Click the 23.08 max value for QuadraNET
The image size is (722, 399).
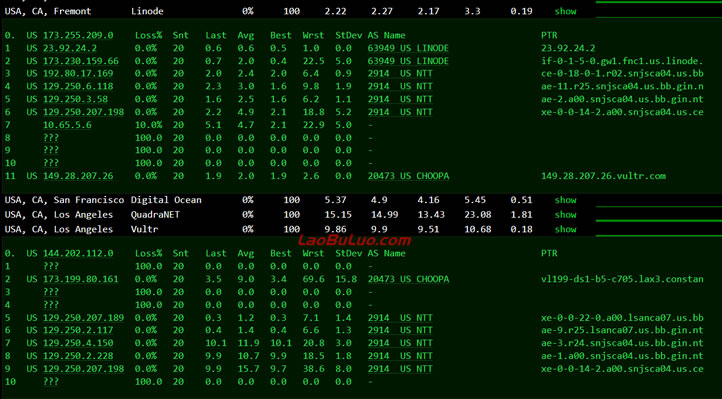[477, 214]
